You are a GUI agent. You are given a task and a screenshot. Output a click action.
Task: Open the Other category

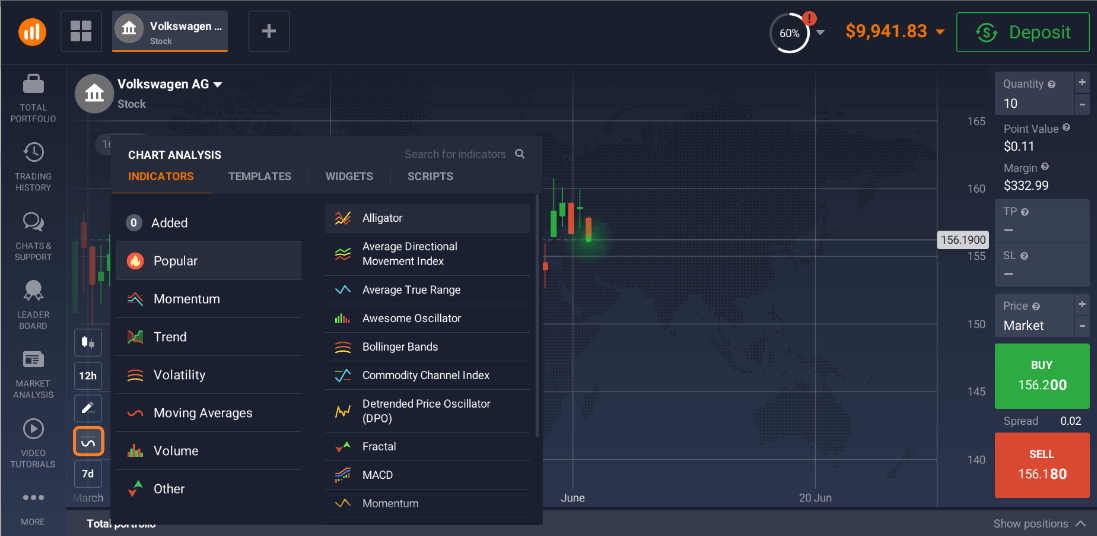coord(208,488)
